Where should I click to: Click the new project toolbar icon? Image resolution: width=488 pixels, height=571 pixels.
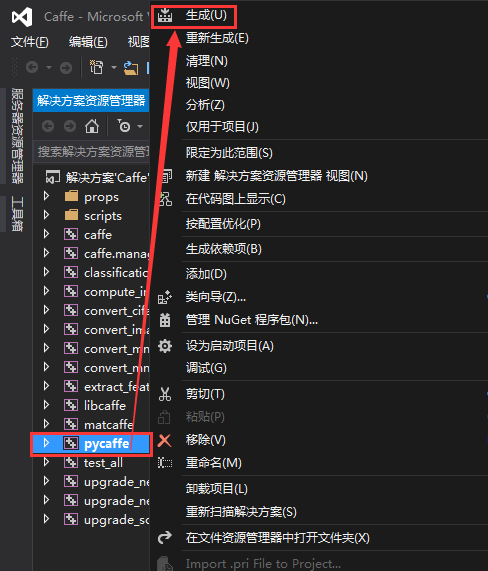[97, 67]
